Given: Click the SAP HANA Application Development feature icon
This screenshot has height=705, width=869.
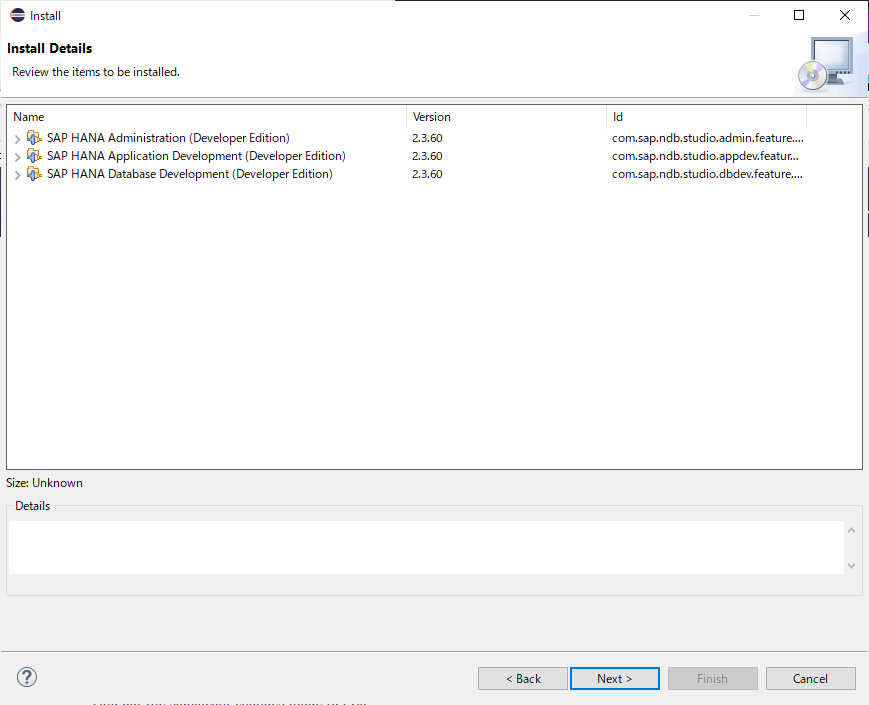Looking at the screenshot, I should click(34, 156).
